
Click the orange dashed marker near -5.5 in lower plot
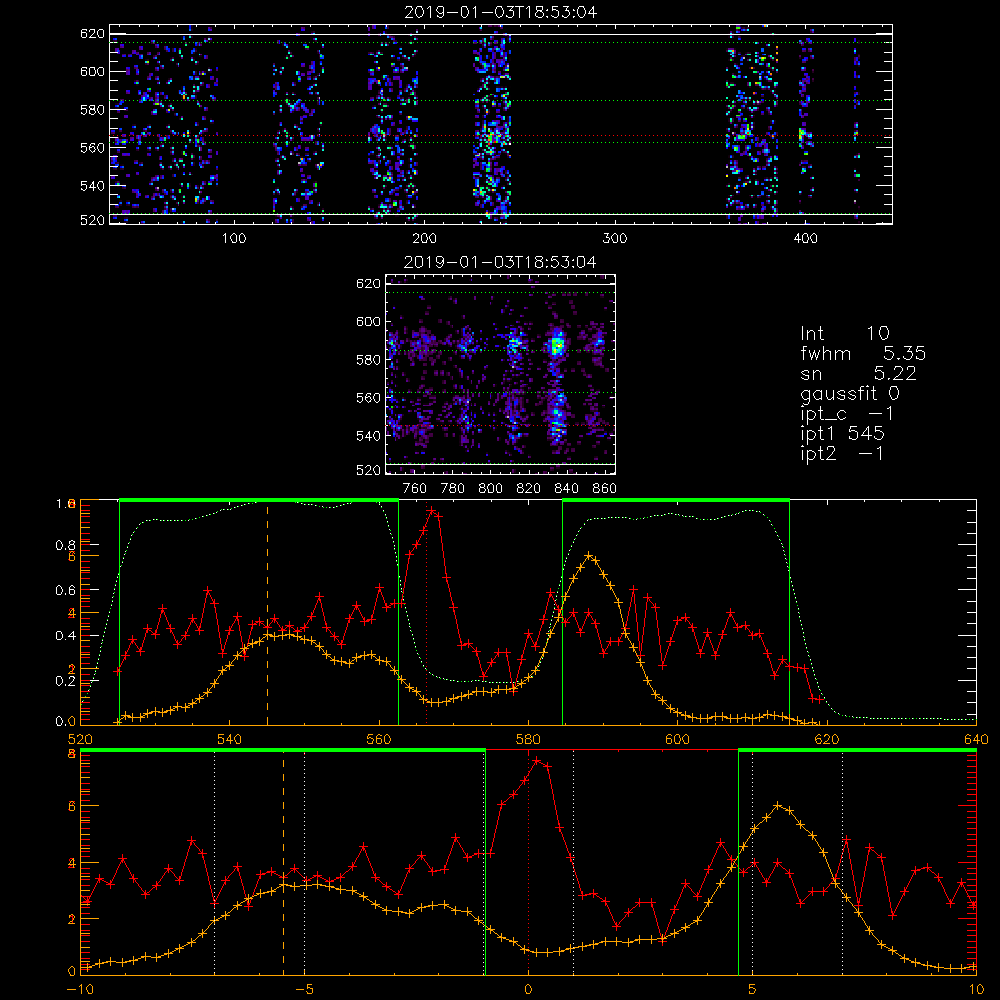(284, 862)
